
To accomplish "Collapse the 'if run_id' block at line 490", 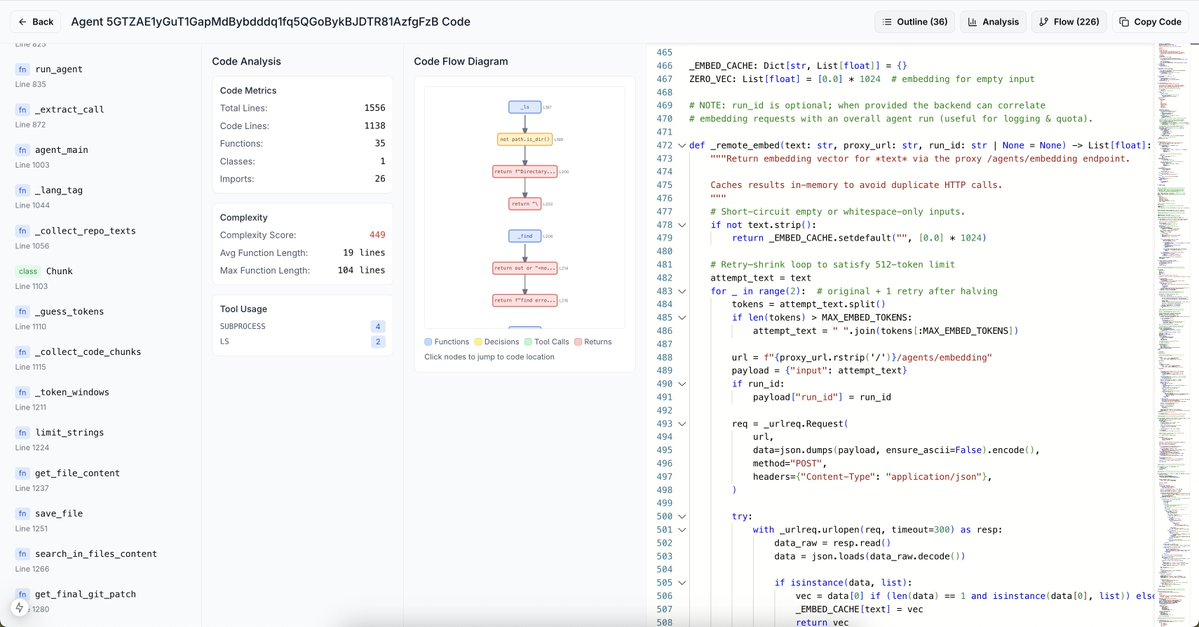I will [x=682, y=384].
